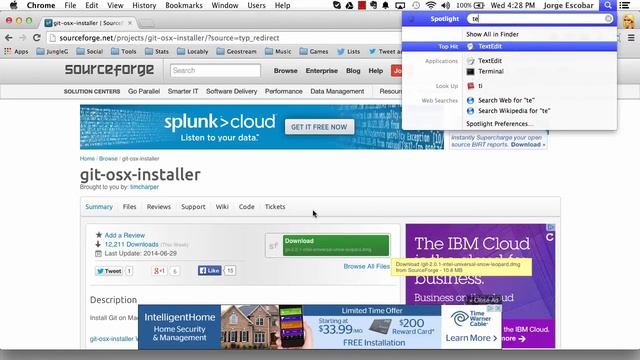Select the Look Up 'ti' result

(480, 86)
